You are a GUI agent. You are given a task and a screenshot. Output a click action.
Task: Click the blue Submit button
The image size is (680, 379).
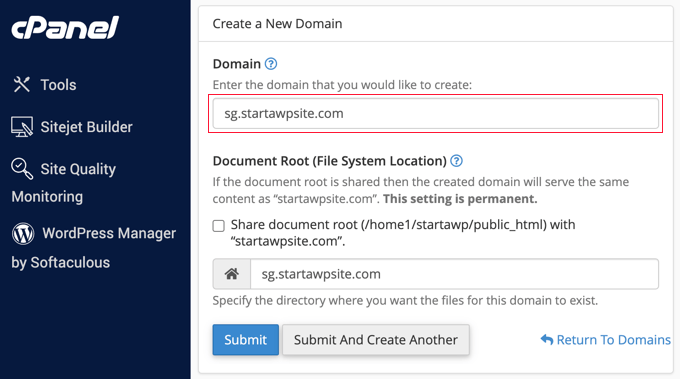point(245,340)
